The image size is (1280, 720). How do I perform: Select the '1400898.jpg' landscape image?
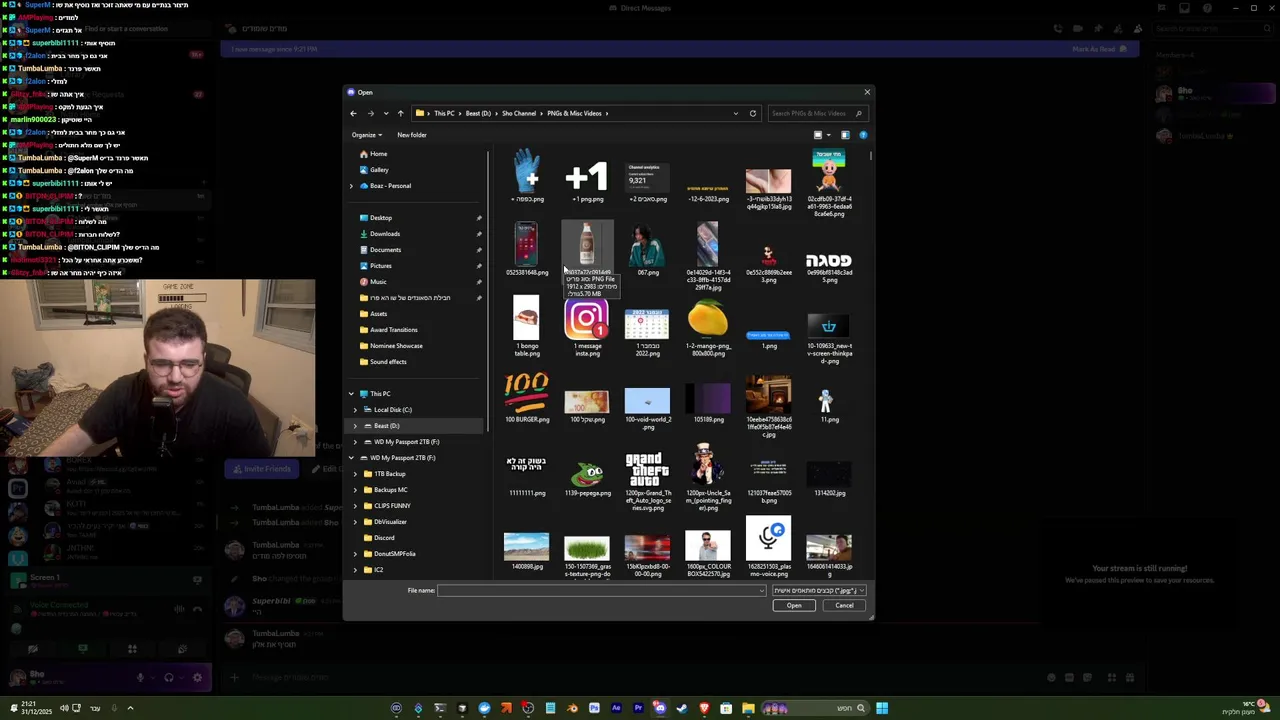coord(527,552)
